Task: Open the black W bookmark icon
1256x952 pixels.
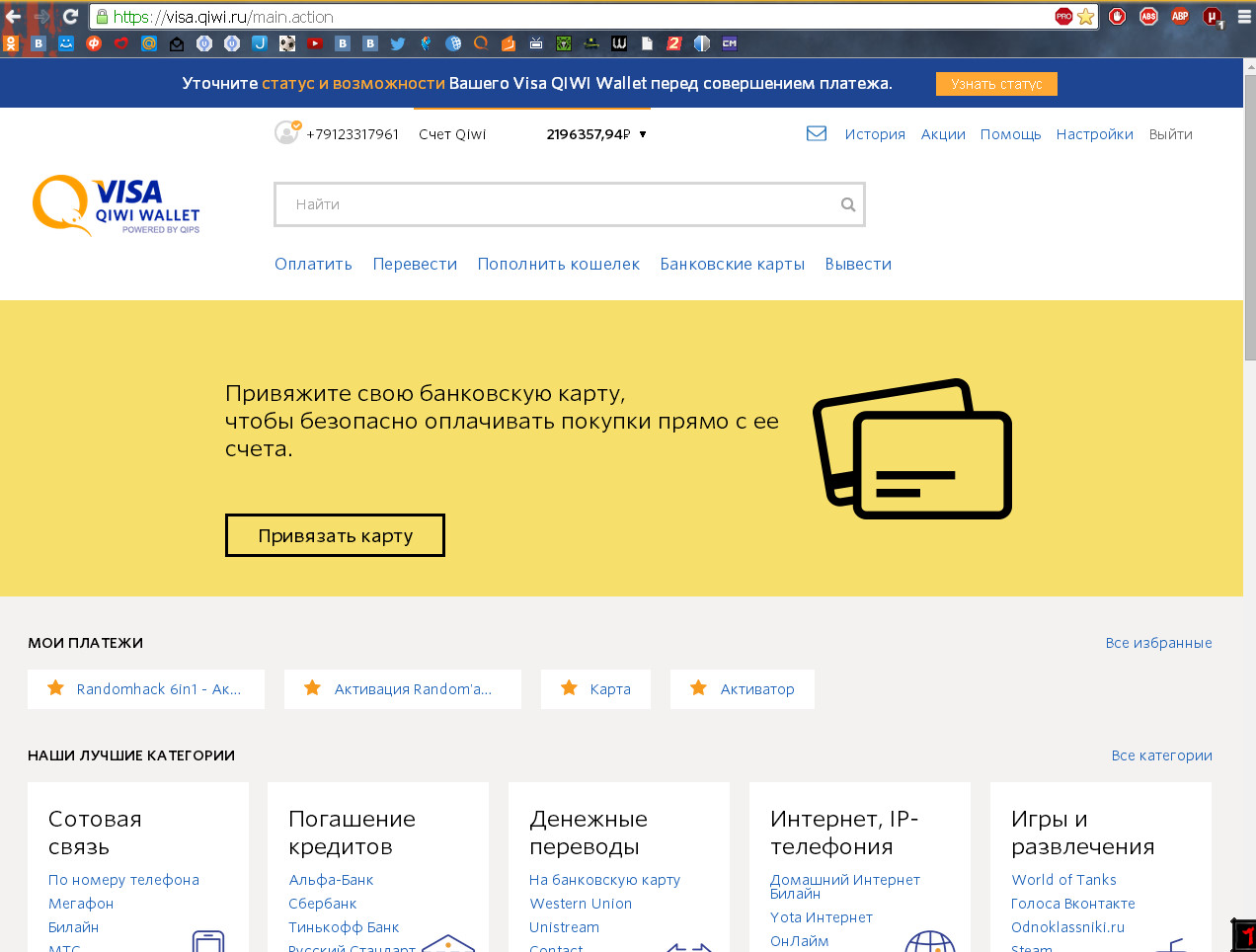Action: 619,42
